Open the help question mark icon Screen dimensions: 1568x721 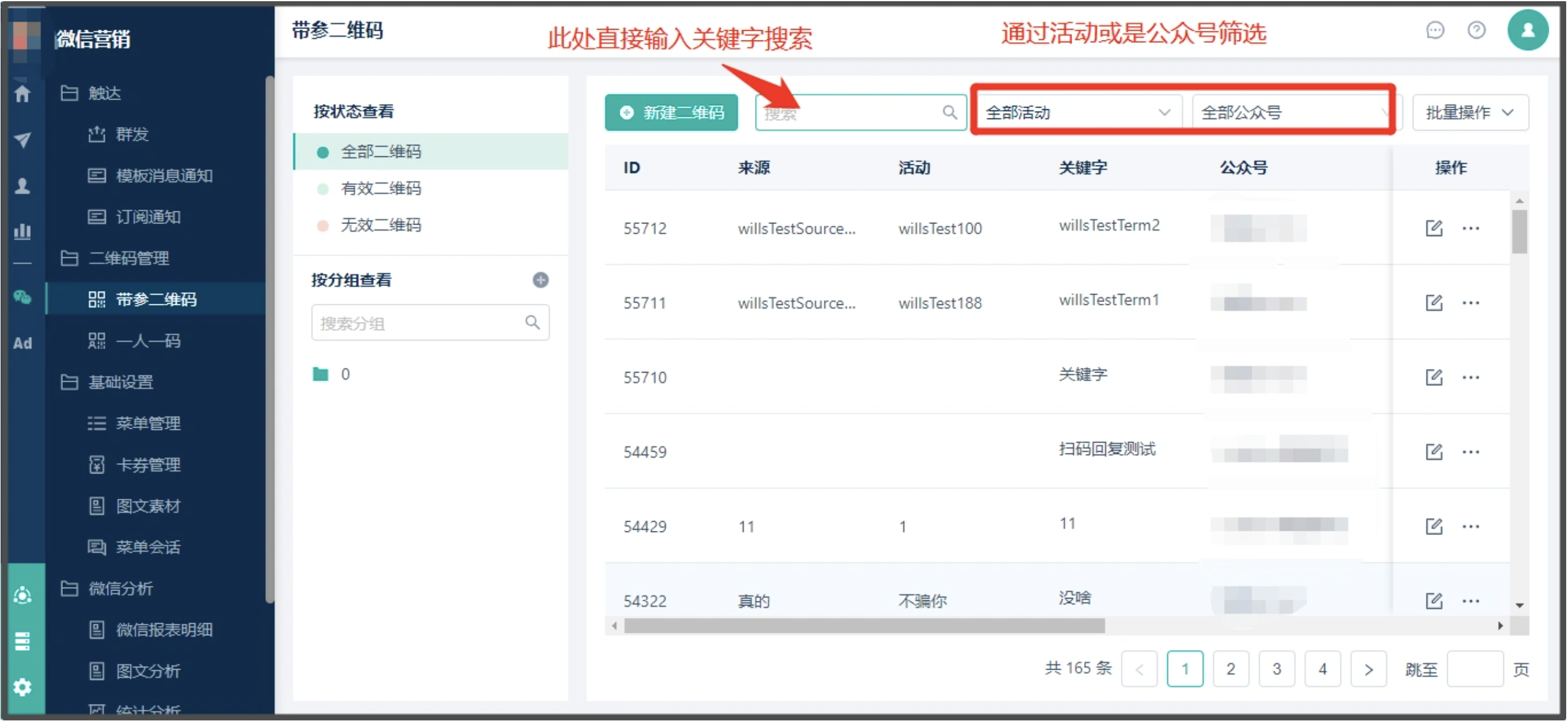[x=1477, y=30]
